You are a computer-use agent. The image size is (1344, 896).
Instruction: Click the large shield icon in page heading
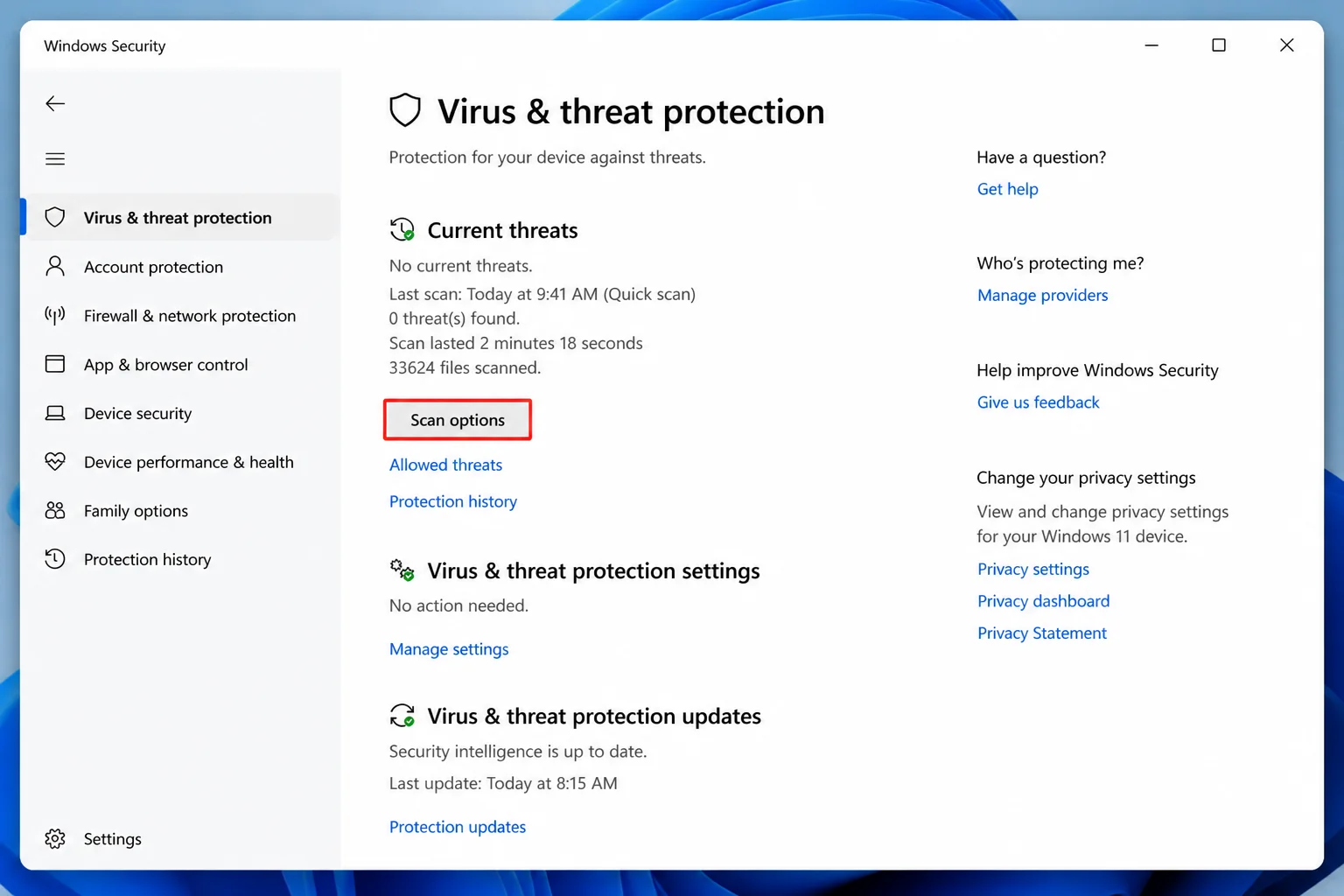pos(405,111)
